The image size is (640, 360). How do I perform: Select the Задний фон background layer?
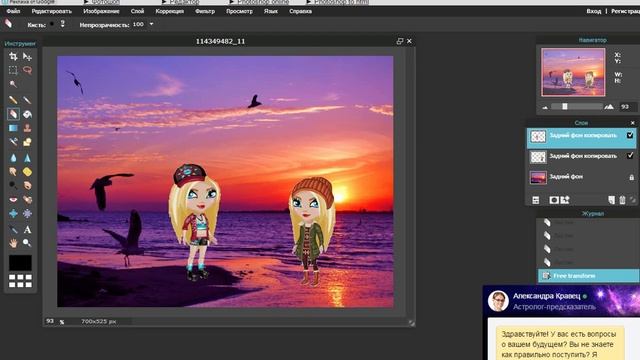[581, 178]
